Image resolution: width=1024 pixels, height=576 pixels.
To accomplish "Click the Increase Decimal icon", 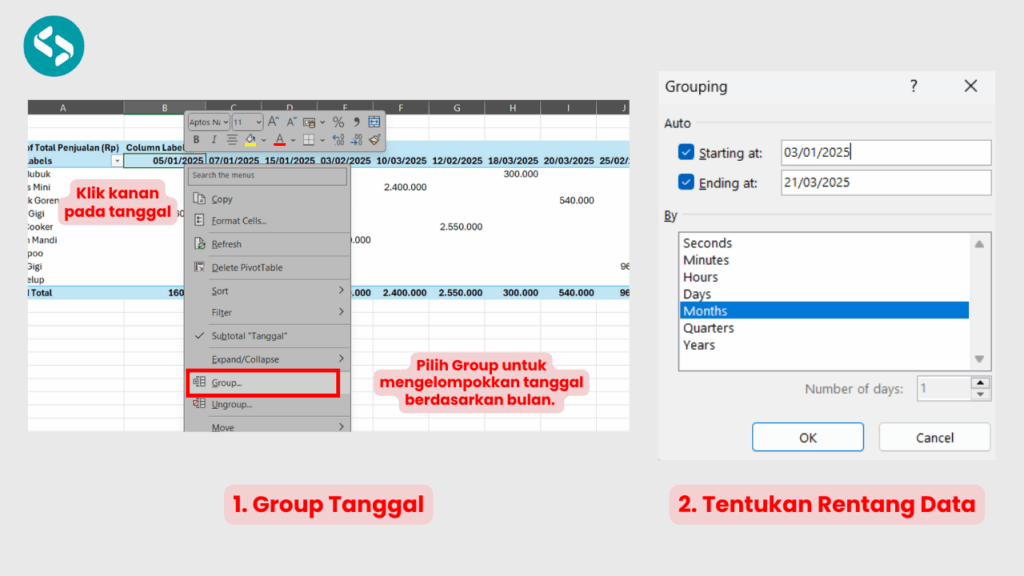I will (339, 140).
